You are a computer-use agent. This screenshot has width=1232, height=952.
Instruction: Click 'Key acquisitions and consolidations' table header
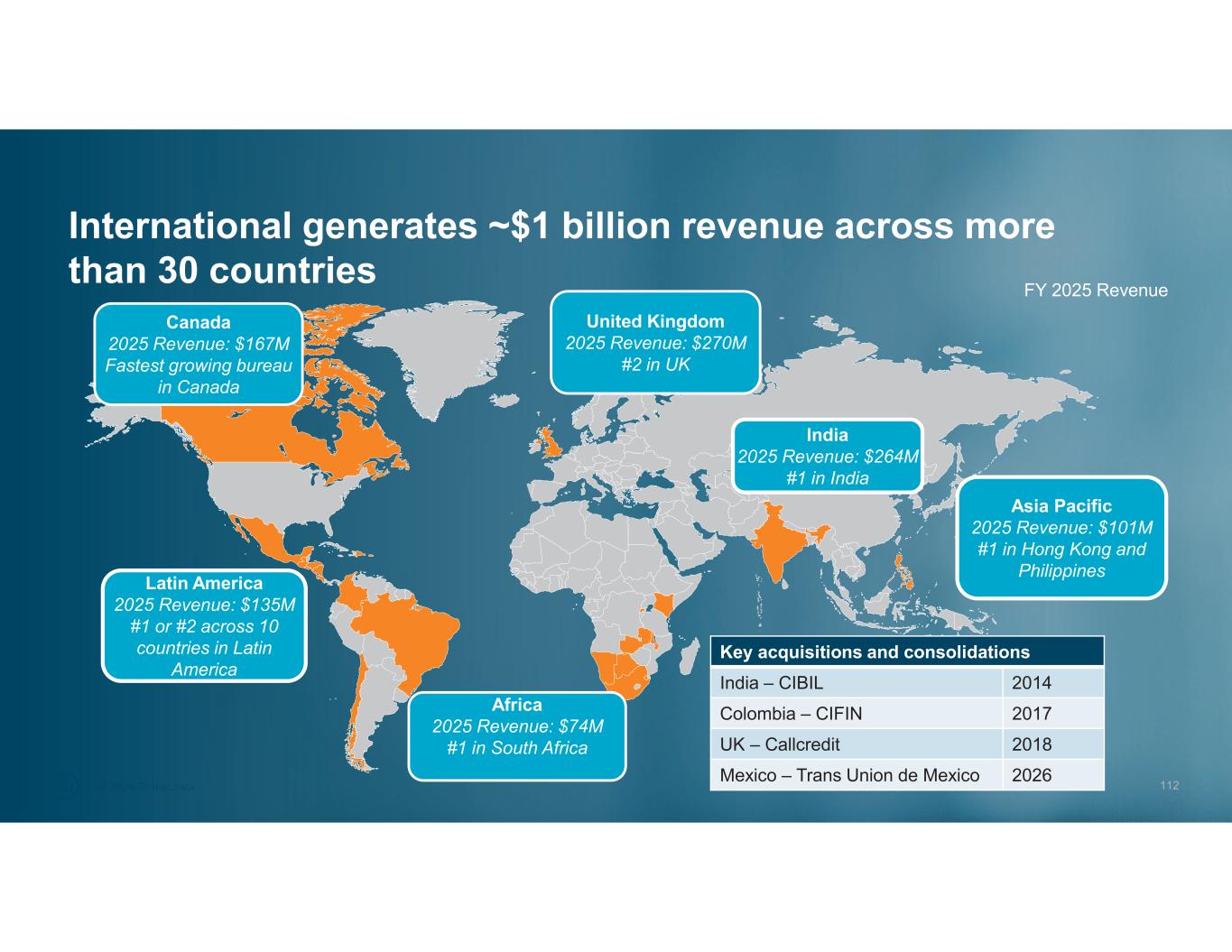907,652
